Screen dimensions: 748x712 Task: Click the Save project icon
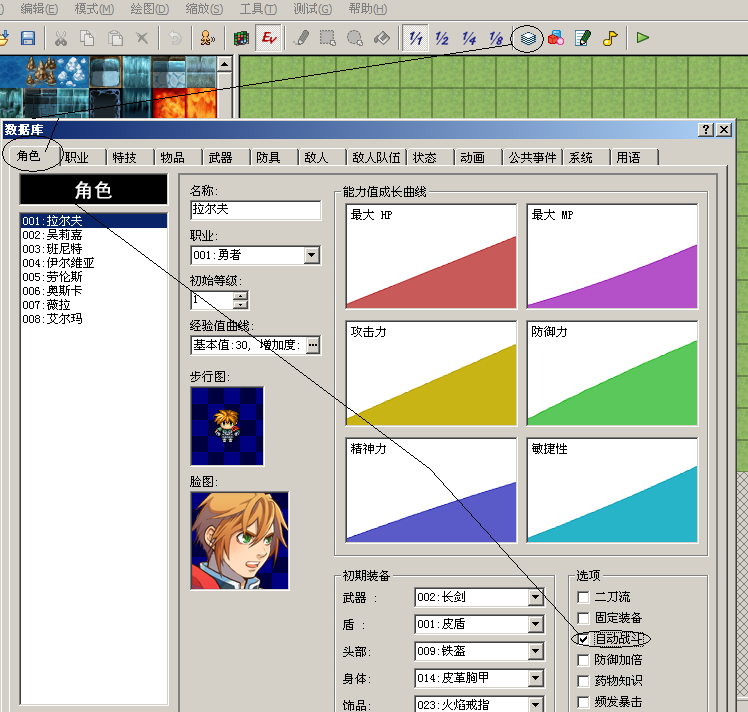click(28, 38)
